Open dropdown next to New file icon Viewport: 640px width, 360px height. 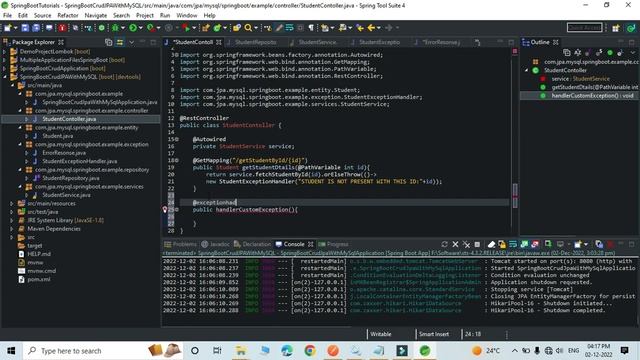point(16,28)
